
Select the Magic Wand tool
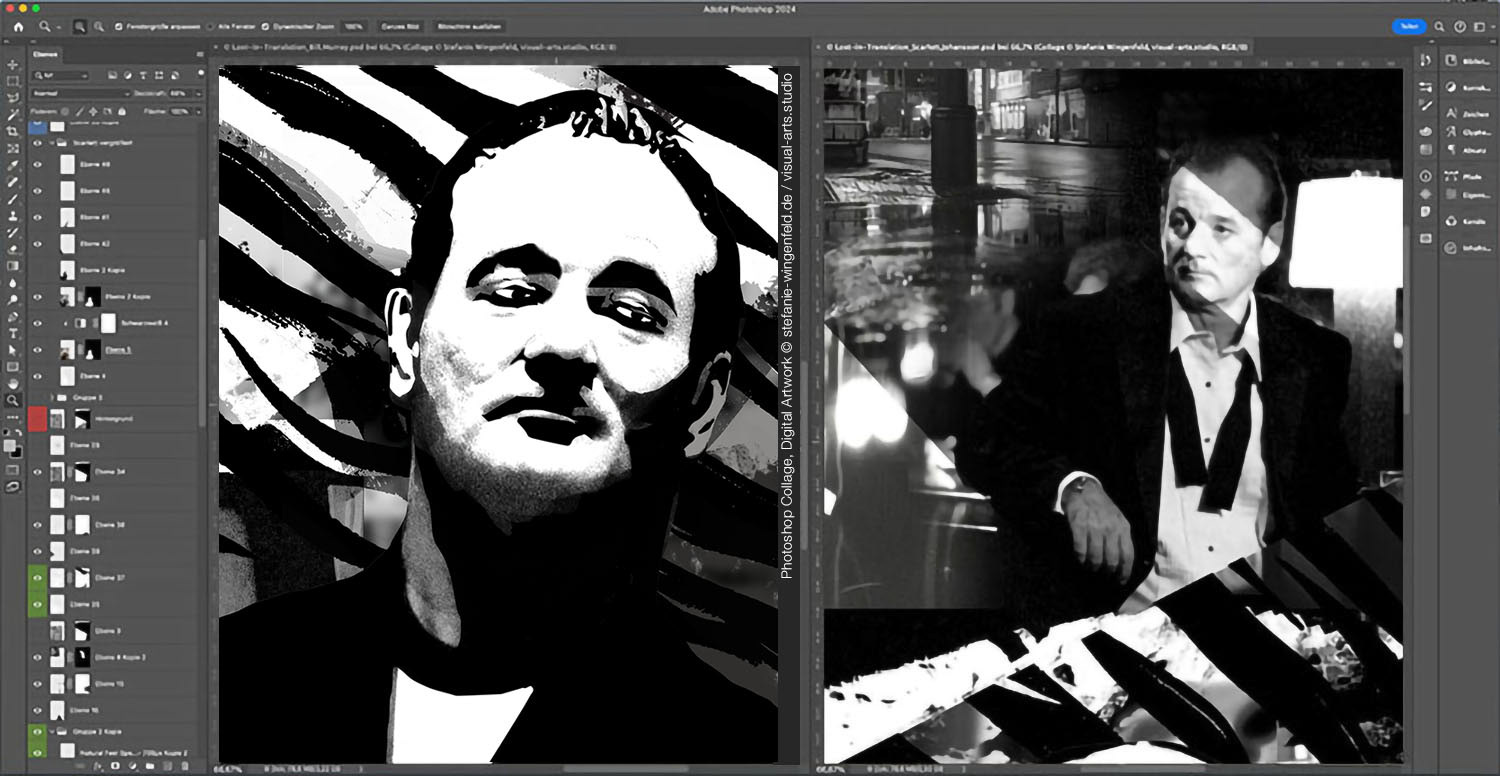pos(13,115)
